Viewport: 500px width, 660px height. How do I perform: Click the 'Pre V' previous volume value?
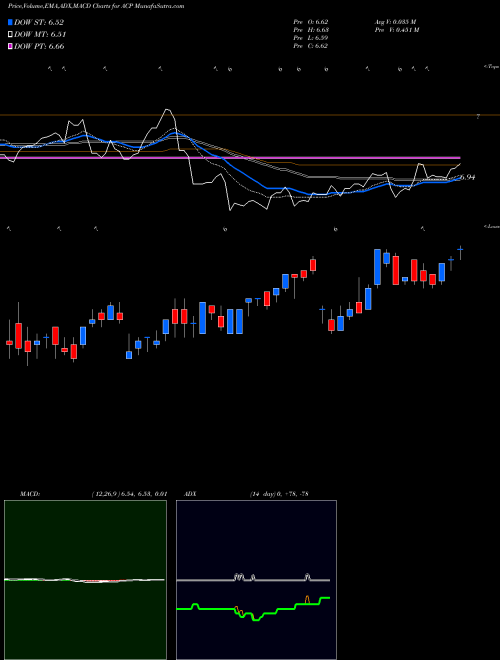(x=397, y=30)
